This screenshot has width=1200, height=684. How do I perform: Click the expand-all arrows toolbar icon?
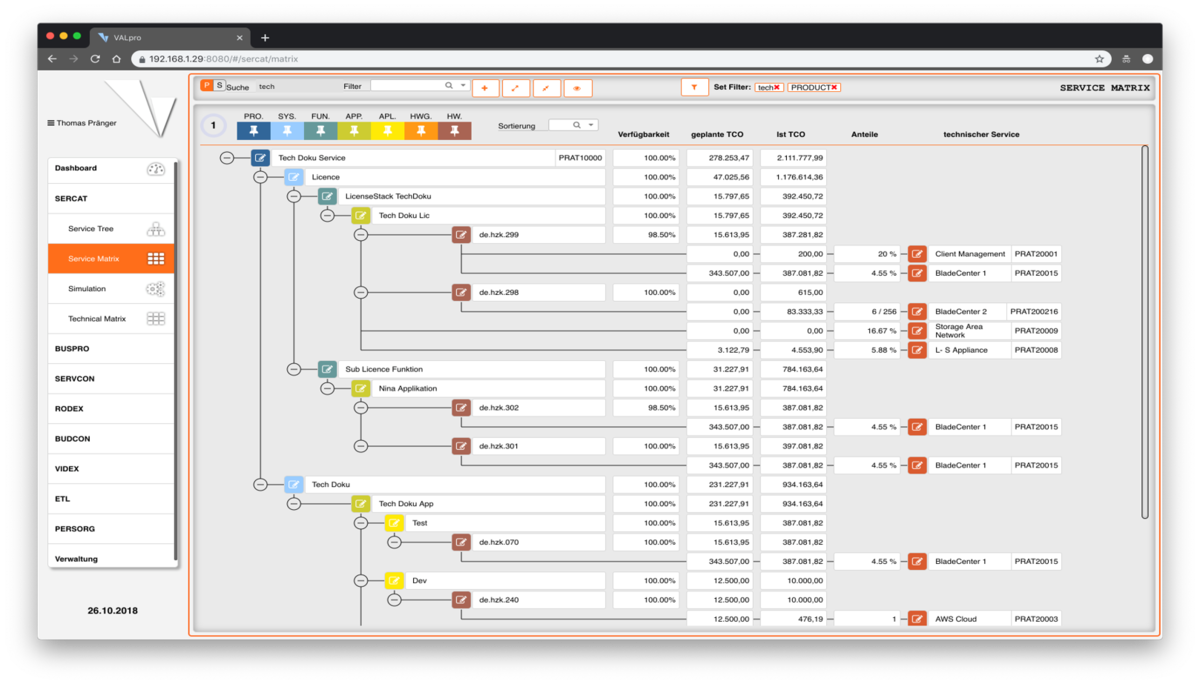tap(516, 88)
